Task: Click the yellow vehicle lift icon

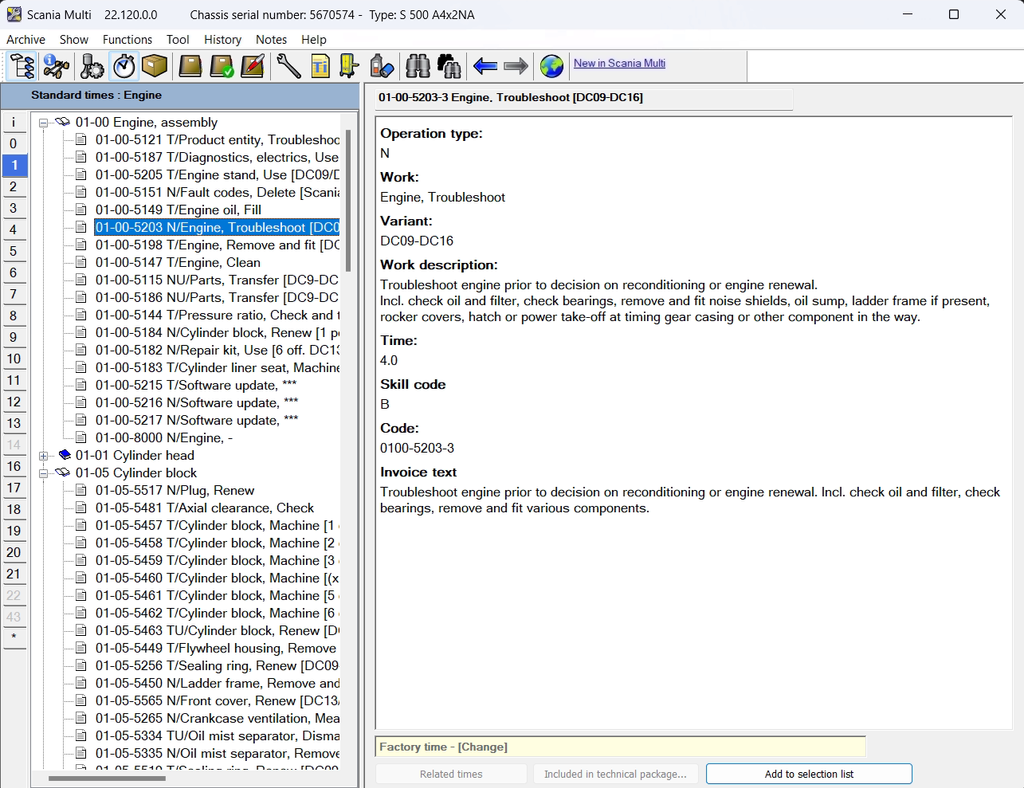Action: click(x=349, y=66)
